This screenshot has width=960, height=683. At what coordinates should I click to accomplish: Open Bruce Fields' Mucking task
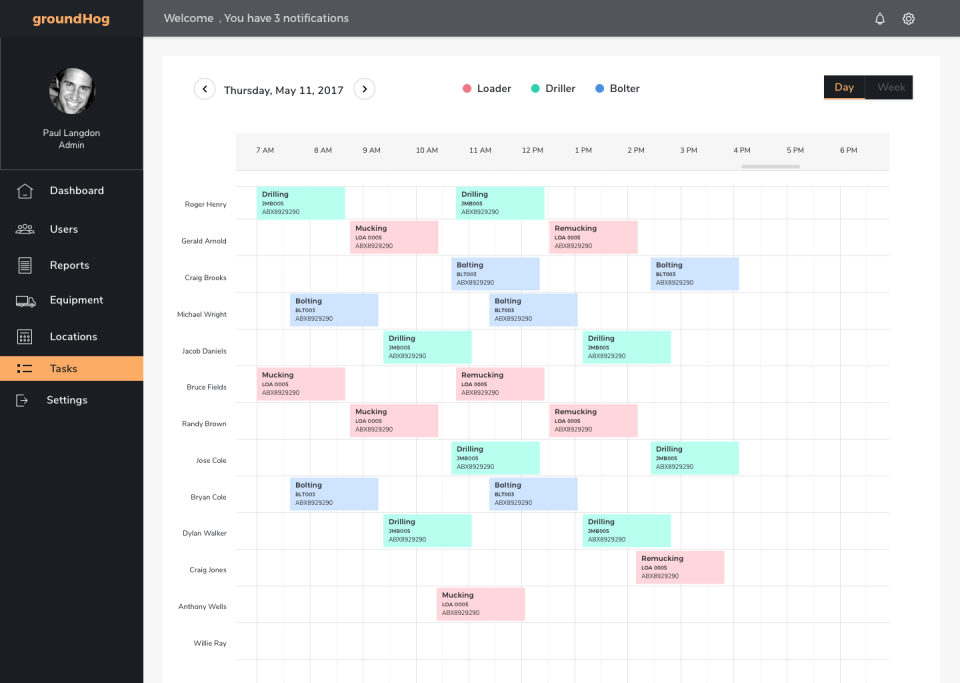(x=301, y=384)
